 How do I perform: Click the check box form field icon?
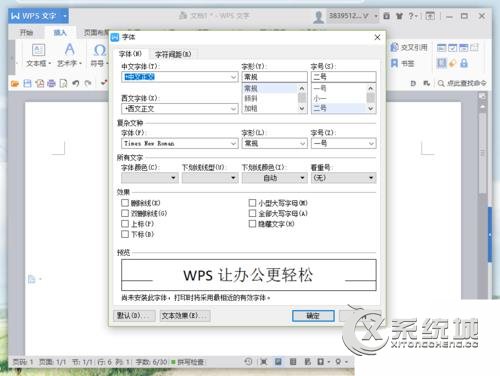(452, 48)
